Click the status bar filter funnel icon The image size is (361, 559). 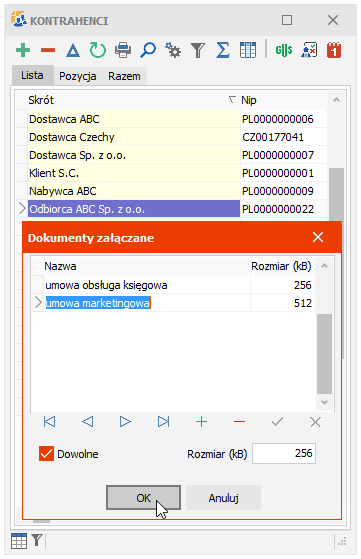point(37,540)
